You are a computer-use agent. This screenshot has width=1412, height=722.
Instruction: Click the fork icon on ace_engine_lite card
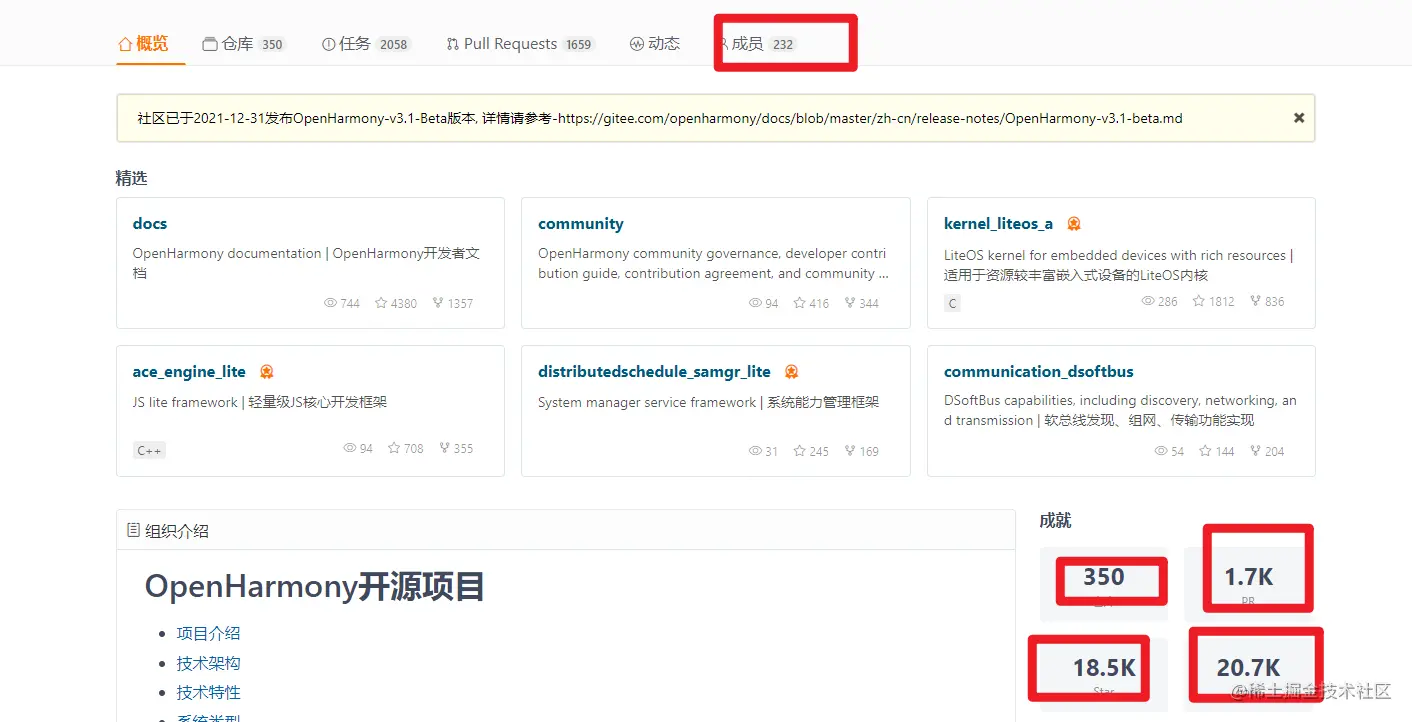(x=444, y=449)
